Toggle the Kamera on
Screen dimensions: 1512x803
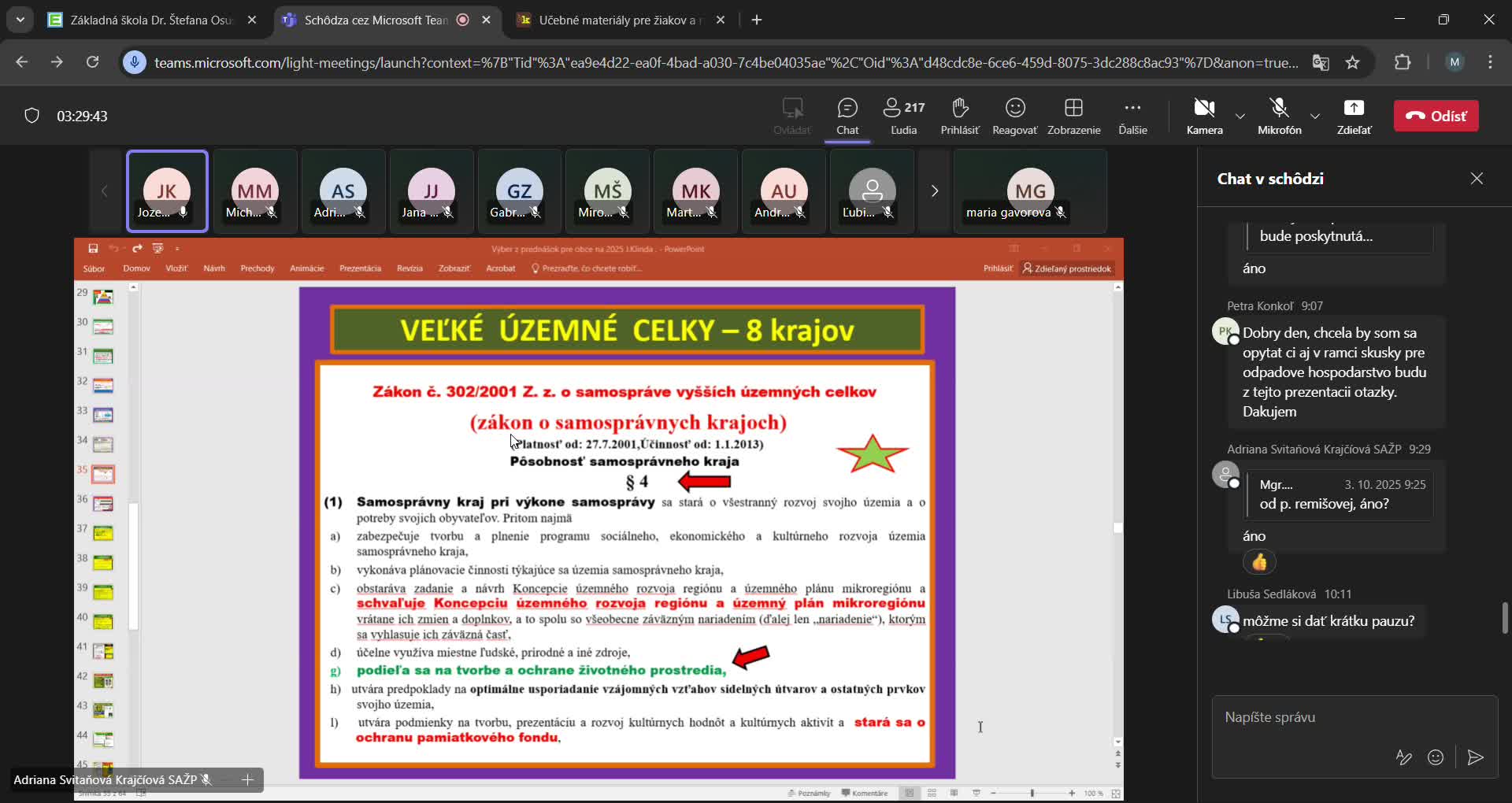[1204, 116]
